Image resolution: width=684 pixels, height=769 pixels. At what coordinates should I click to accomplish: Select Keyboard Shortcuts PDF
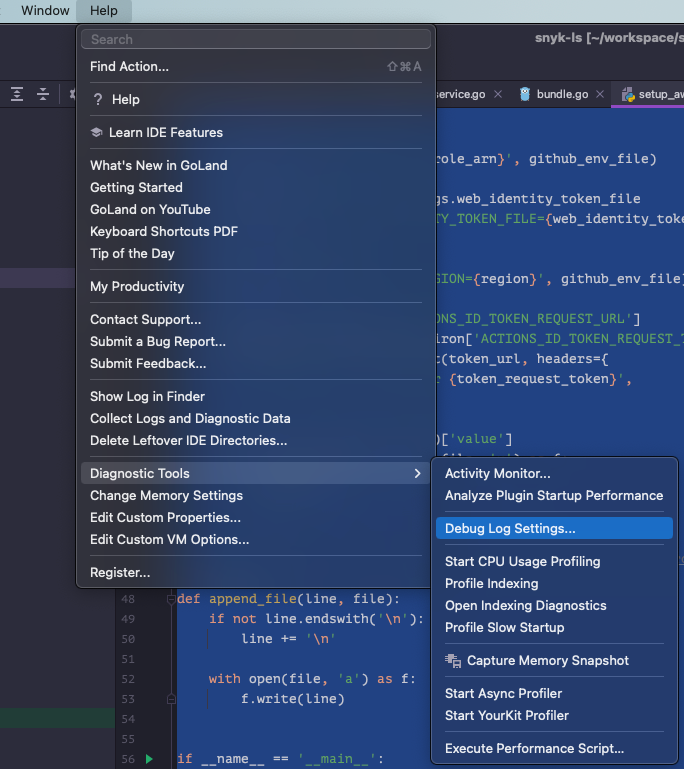[164, 232]
